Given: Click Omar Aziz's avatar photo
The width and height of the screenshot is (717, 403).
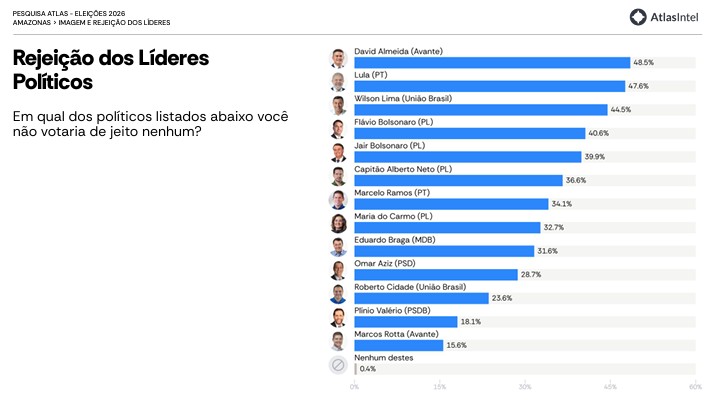Looking at the screenshot, I should (338, 271).
